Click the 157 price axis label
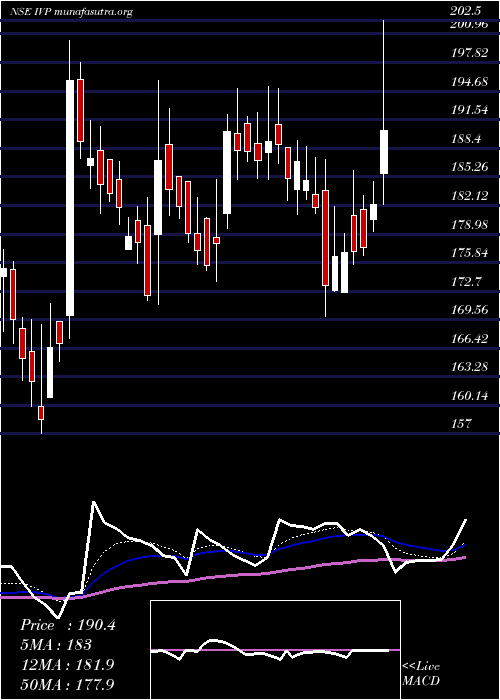 460,424
